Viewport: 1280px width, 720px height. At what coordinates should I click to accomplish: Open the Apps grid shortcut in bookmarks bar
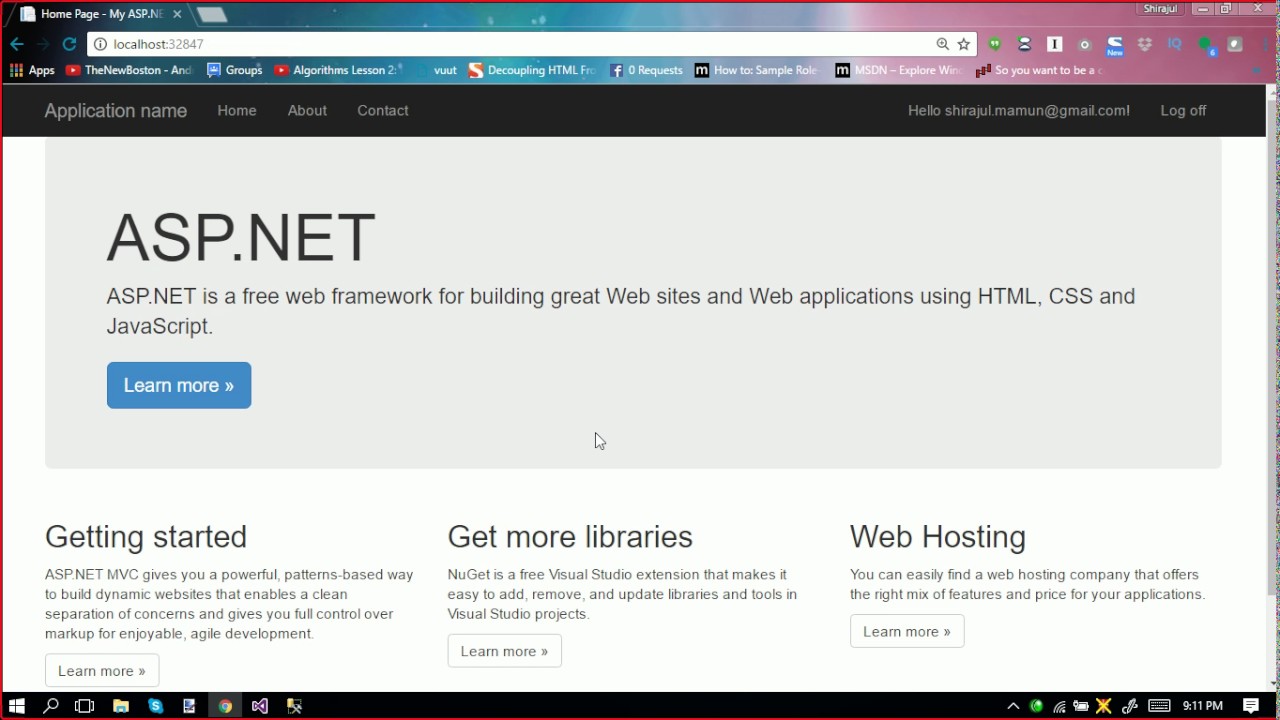click(x=32, y=70)
